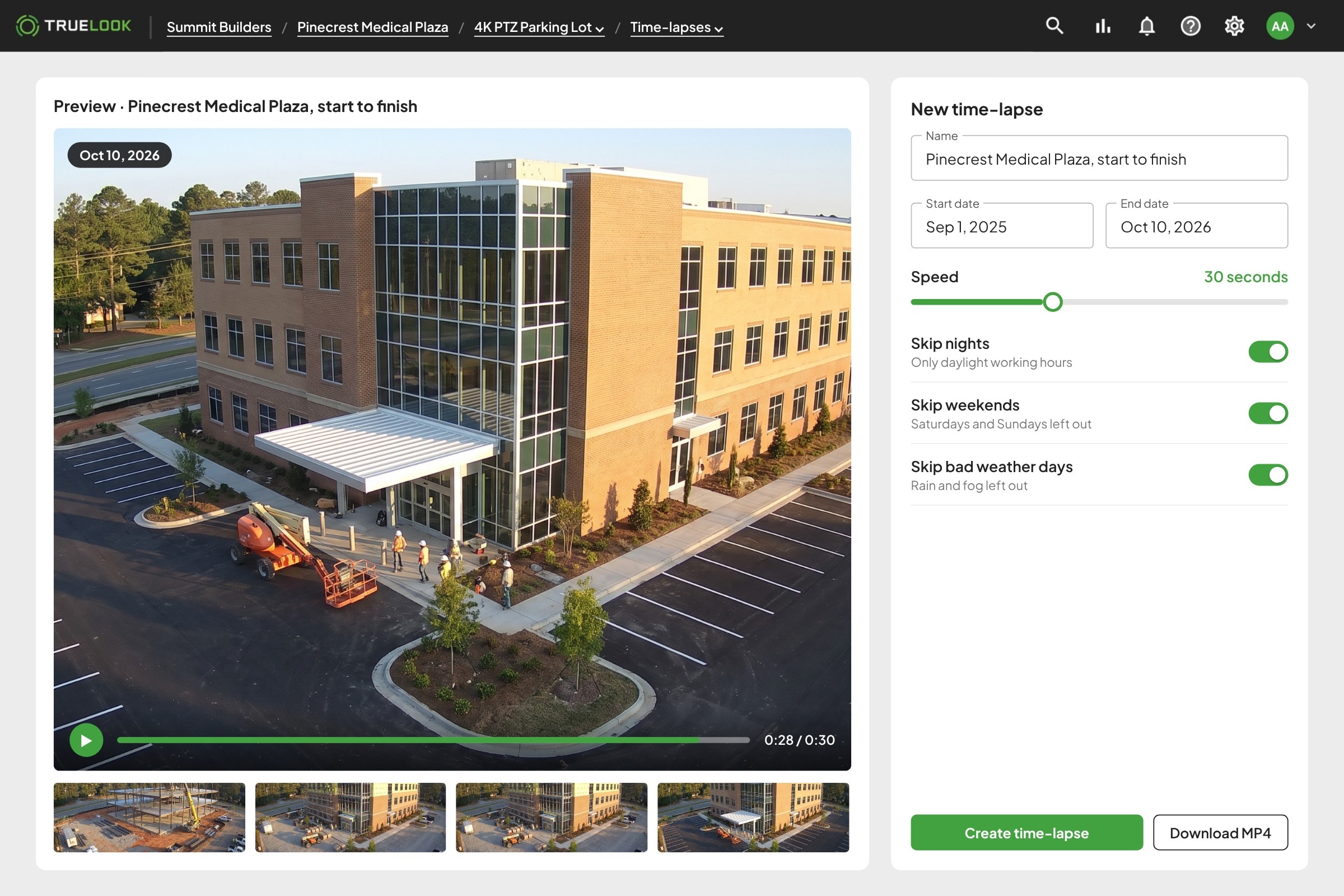Select the second thumbnail with brick facade

(351, 818)
